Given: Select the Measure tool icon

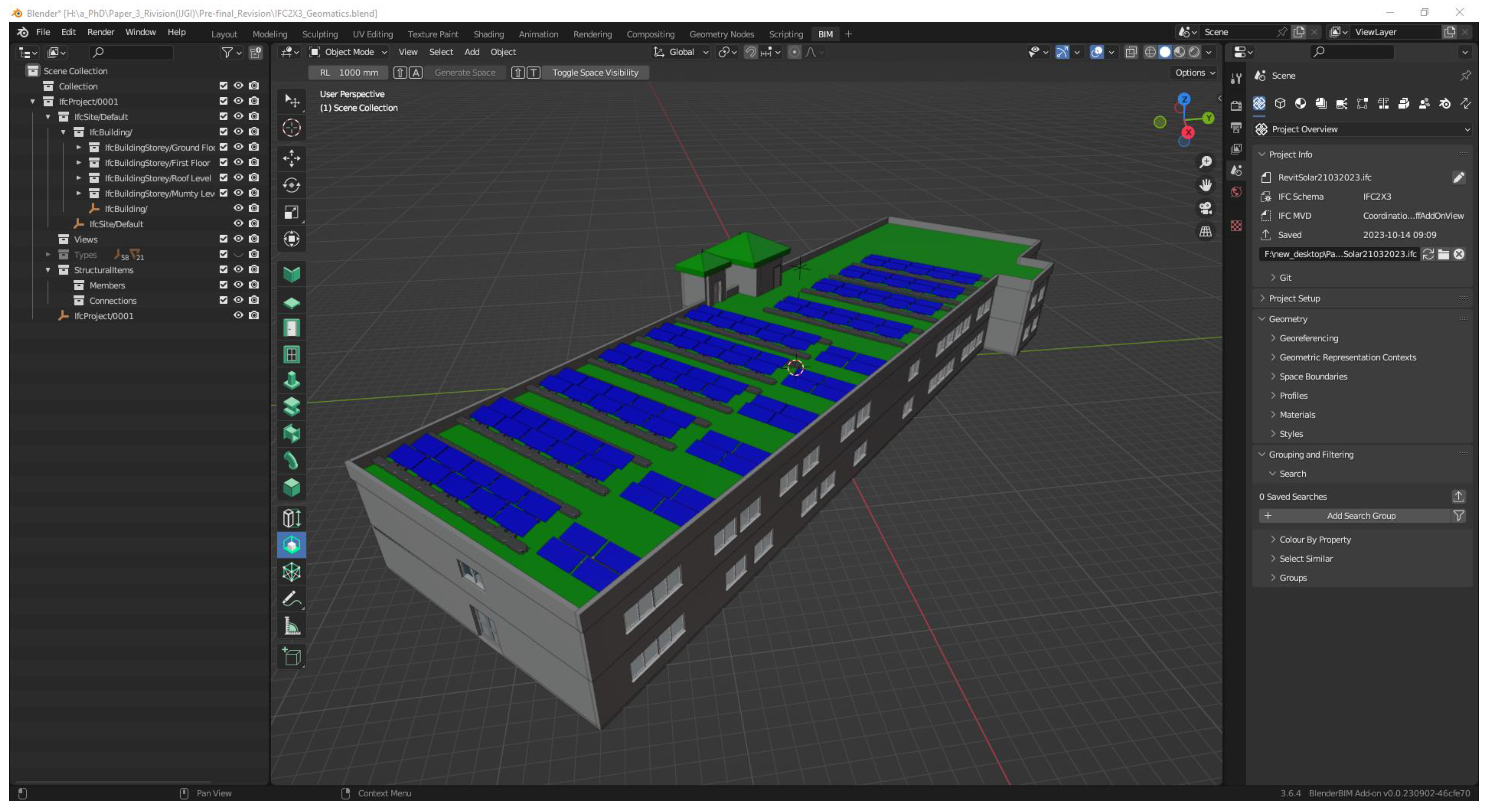Looking at the screenshot, I should pos(291,626).
